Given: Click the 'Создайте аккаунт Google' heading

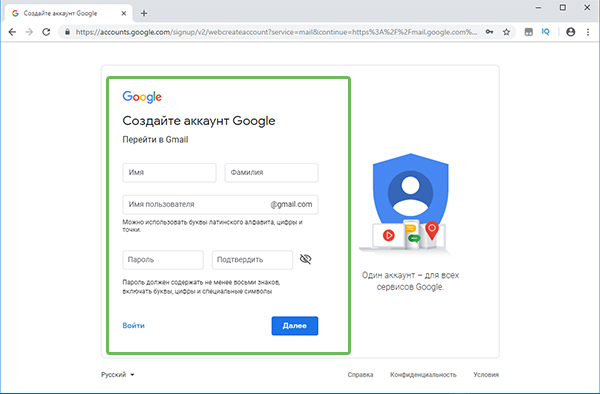Looking at the screenshot, I should (199, 121).
